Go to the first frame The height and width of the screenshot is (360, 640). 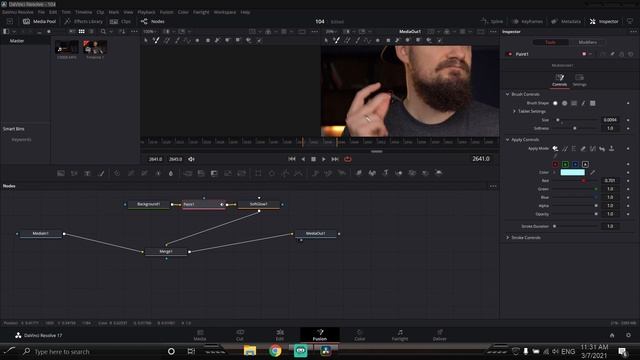(291, 159)
